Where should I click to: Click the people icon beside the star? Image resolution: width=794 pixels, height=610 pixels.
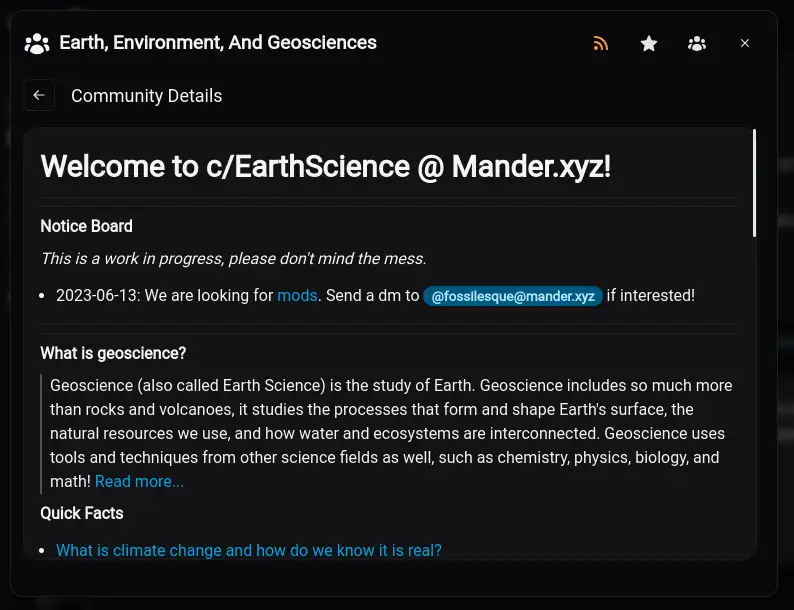click(x=697, y=43)
